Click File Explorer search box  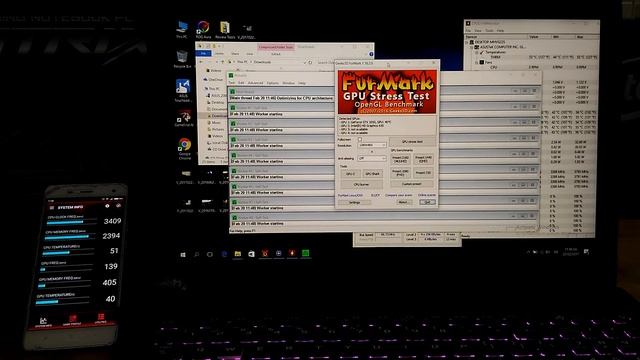click(x=326, y=62)
